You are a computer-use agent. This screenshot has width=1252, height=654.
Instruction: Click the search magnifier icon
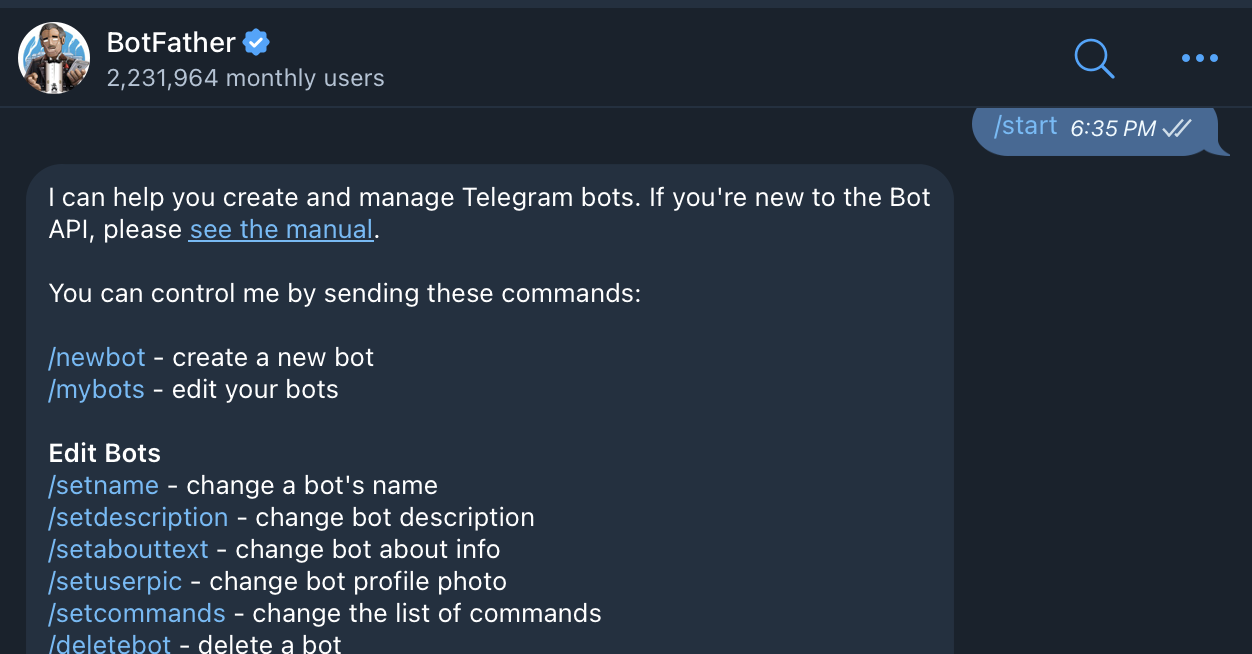click(1093, 58)
